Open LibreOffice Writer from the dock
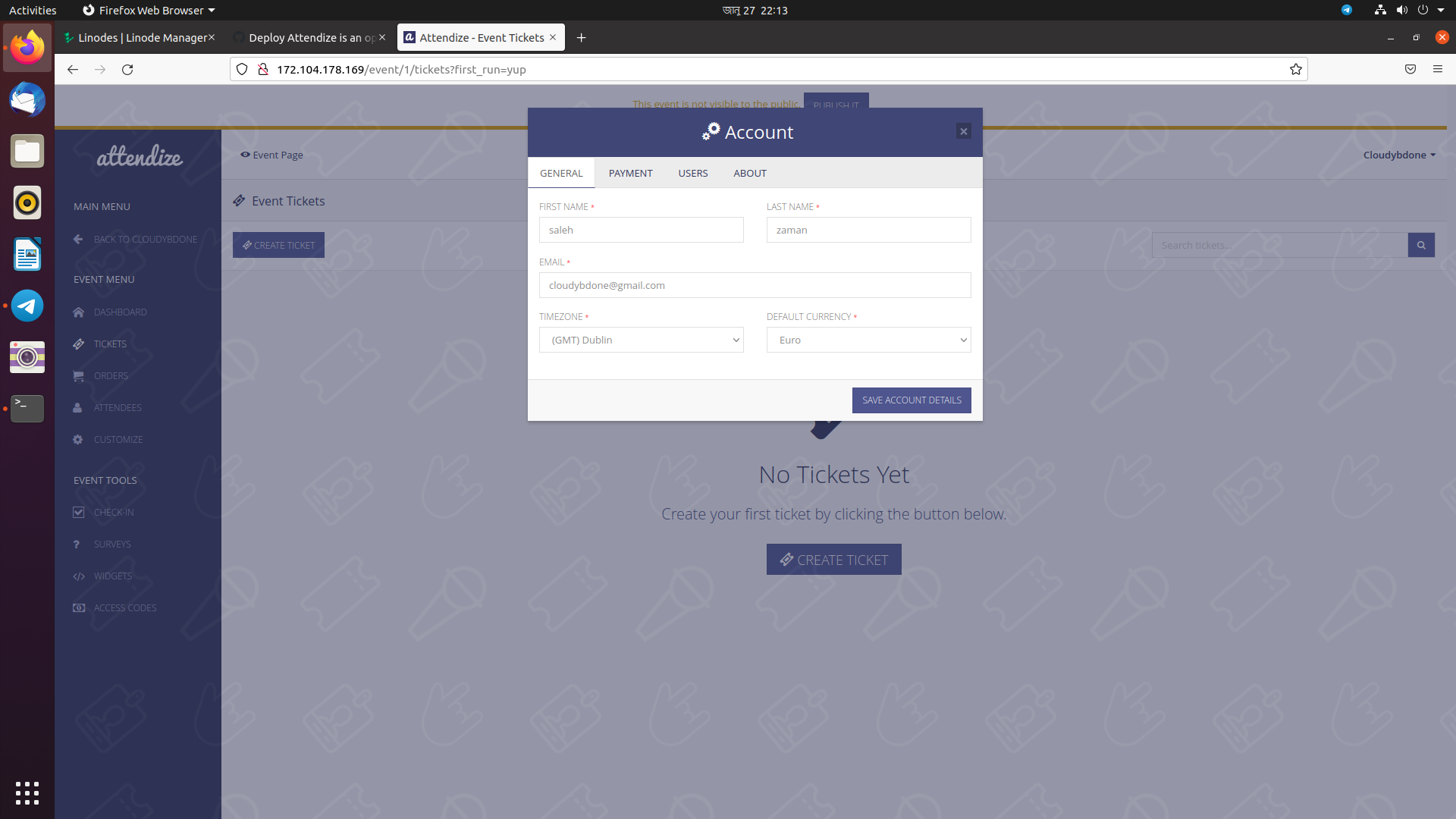Viewport: 1456px width, 819px height. pos(27,254)
